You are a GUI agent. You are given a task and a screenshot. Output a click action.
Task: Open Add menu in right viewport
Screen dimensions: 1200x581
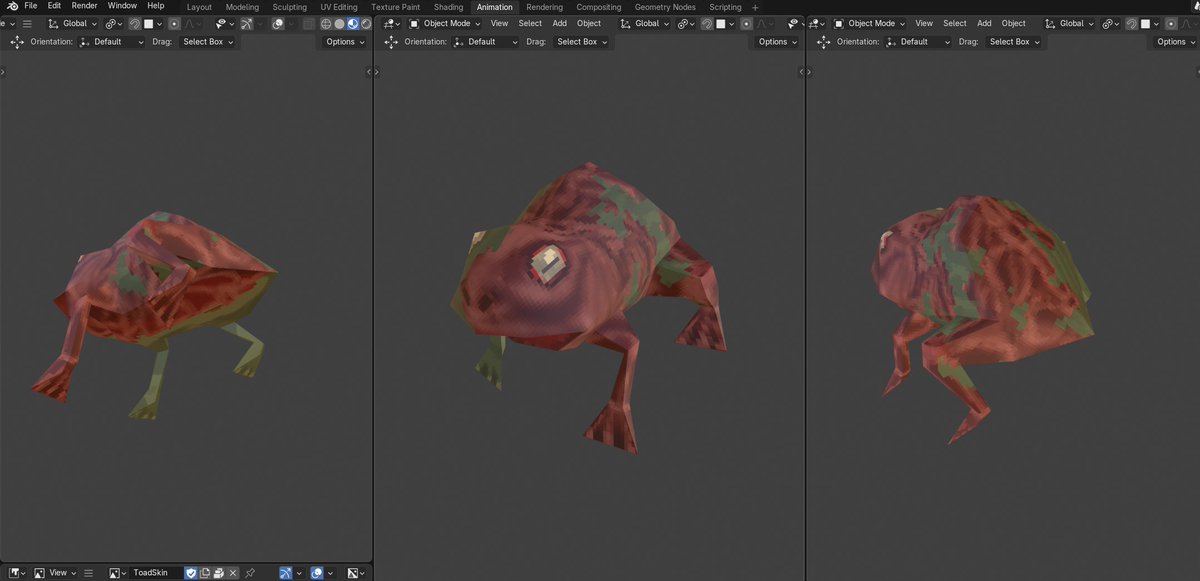(x=984, y=23)
